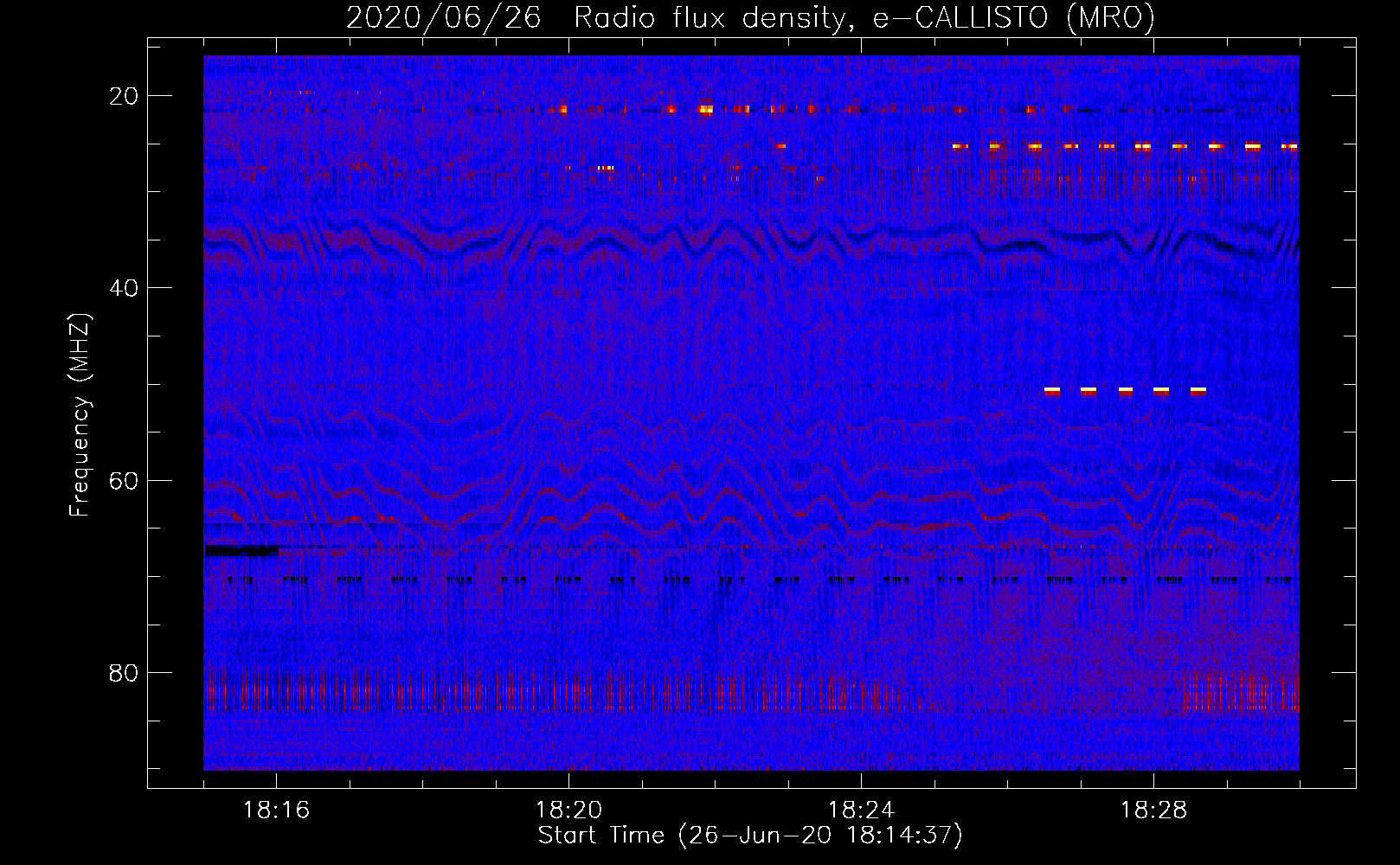Image resolution: width=1400 pixels, height=865 pixels.
Task: Click the y-axis tick label "80"
Action: pos(124,673)
